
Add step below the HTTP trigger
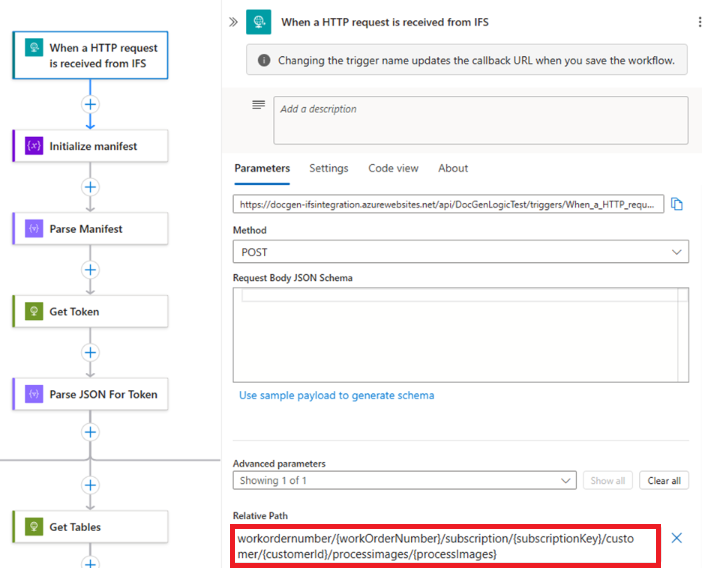point(91,104)
